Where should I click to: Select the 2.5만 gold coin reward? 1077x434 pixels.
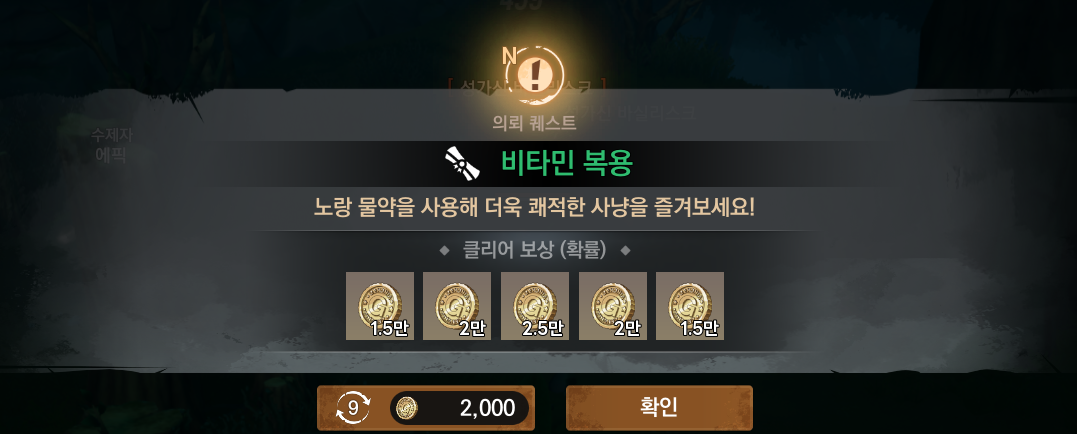point(534,306)
